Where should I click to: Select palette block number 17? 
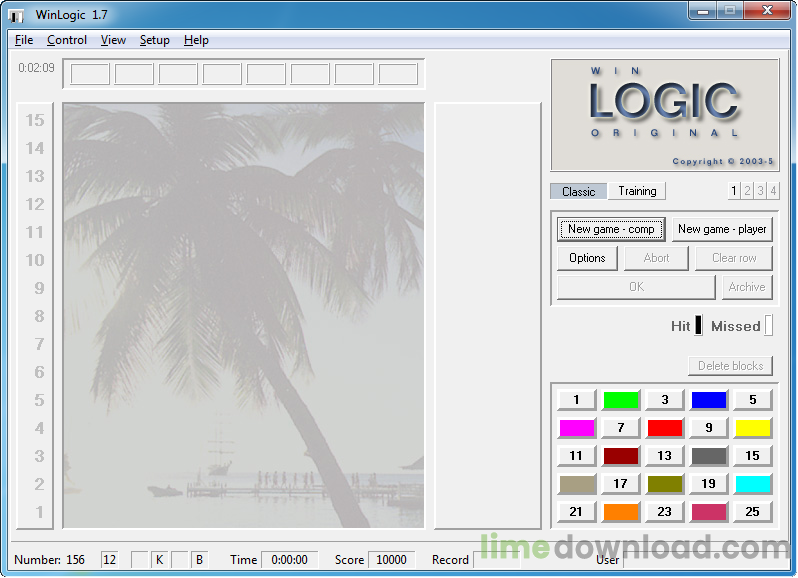click(620, 484)
